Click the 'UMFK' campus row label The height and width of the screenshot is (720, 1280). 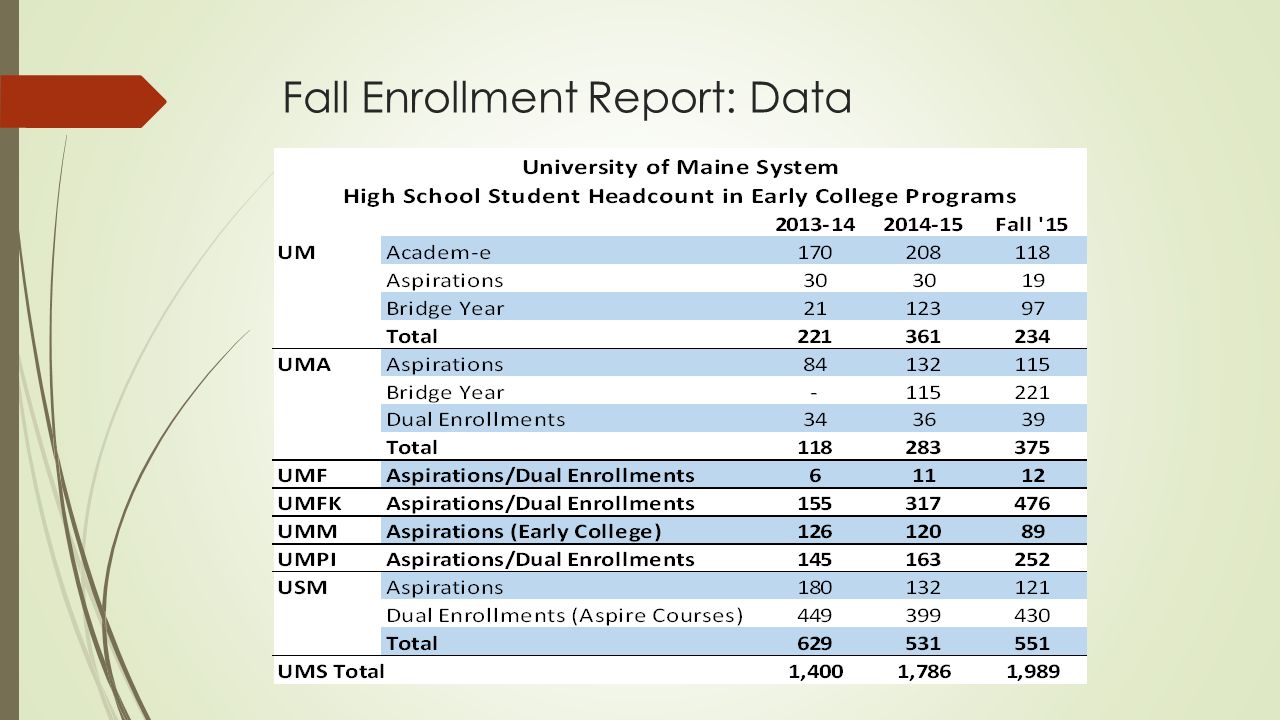(x=310, y=502)
